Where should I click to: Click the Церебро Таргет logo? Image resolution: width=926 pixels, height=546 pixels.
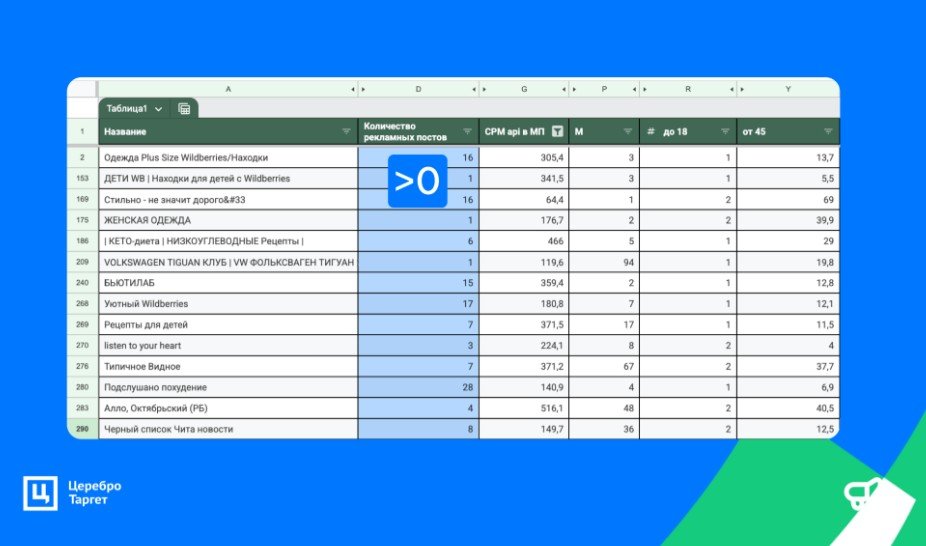[72, 493]
